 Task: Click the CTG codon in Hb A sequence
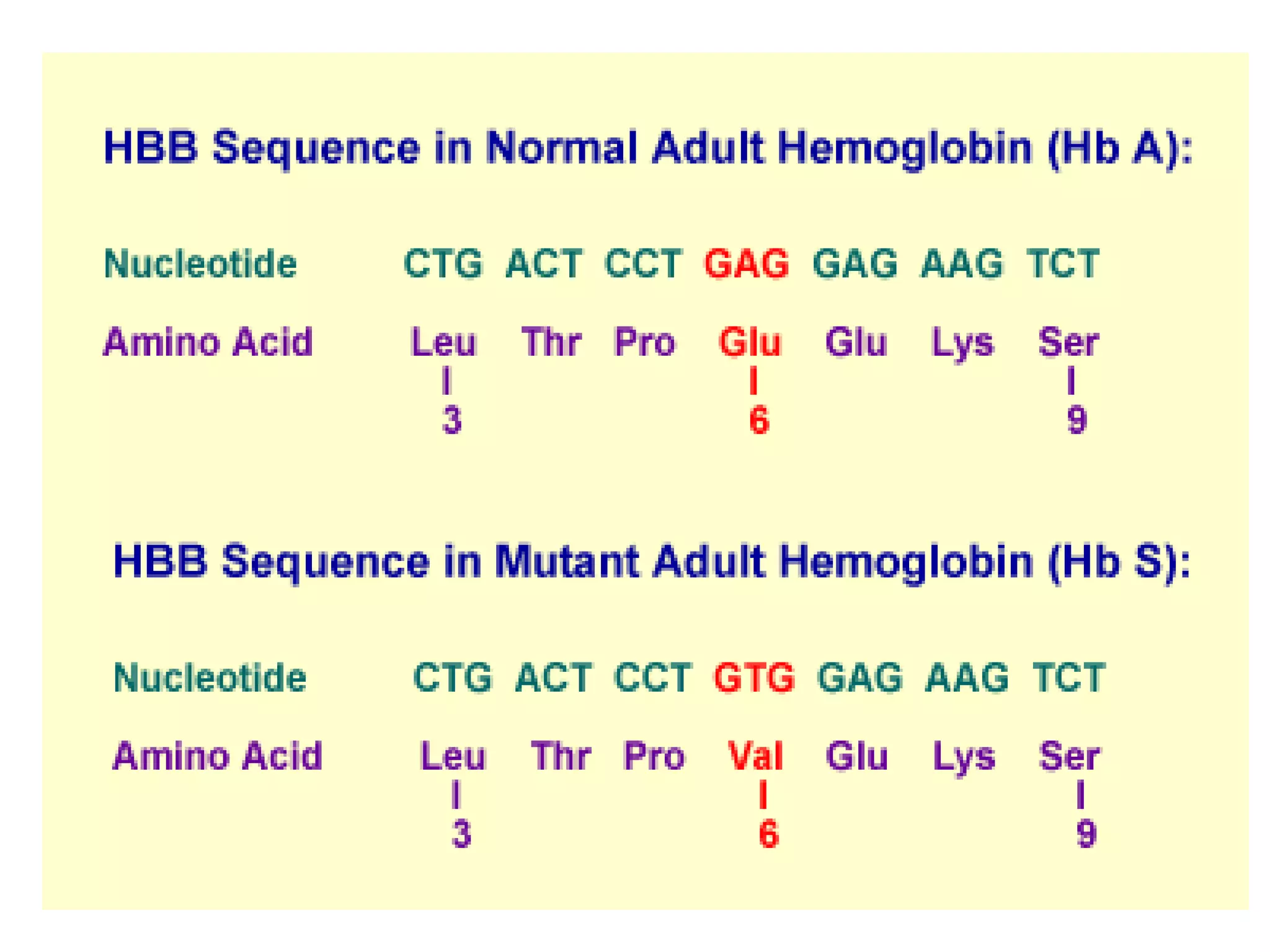pyautogui.click(x=443, y=264)
